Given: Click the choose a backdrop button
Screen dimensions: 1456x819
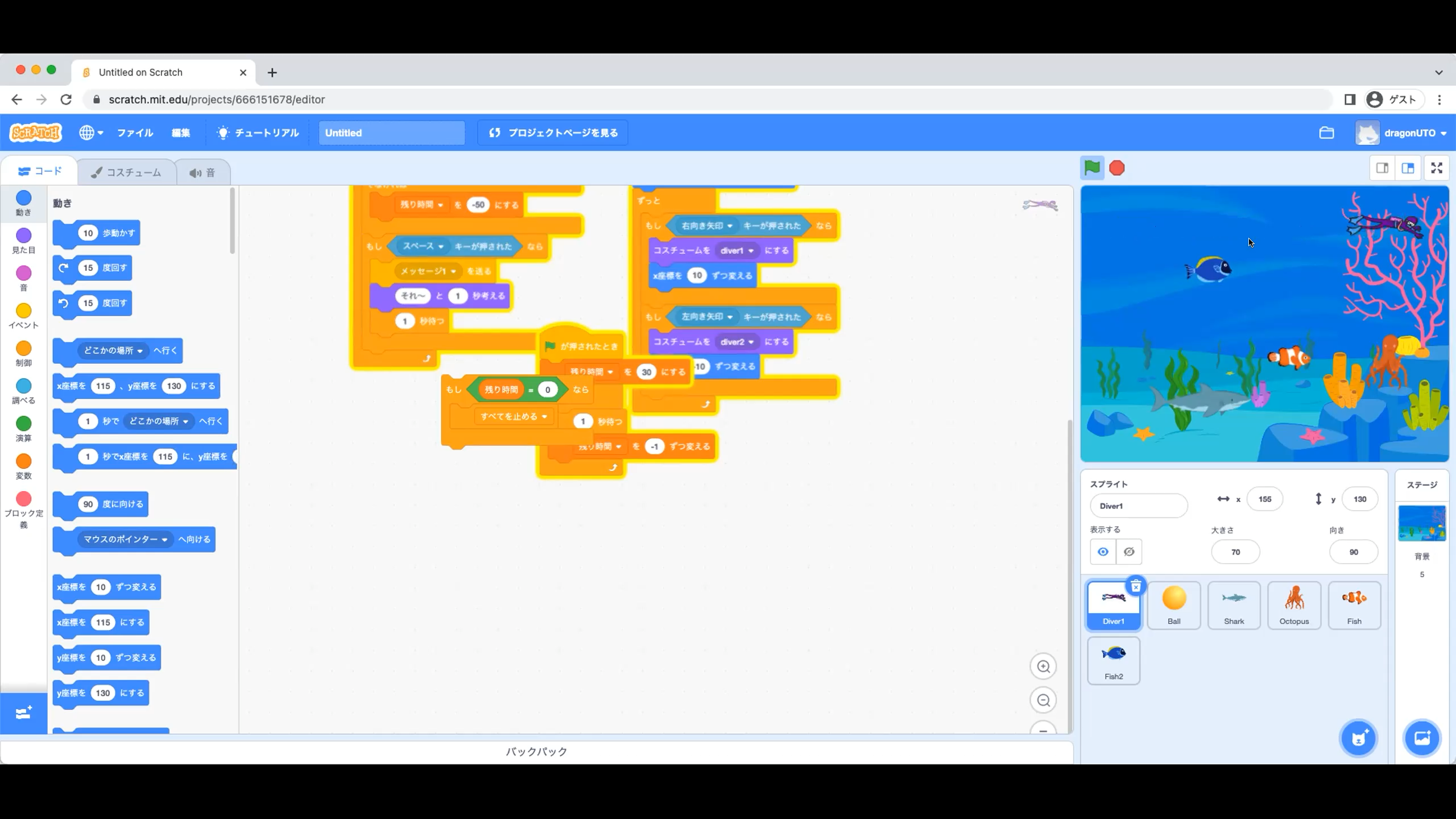Looking at the screenshot, I should [1422, 738].
